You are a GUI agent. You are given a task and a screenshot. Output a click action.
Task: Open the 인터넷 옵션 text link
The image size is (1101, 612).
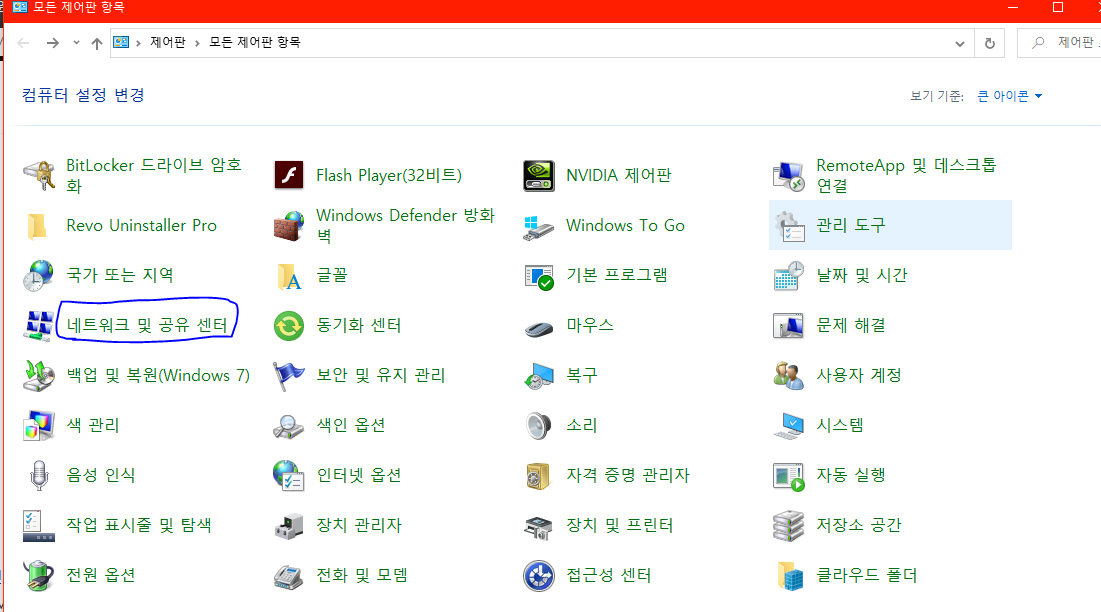(359, 475)
